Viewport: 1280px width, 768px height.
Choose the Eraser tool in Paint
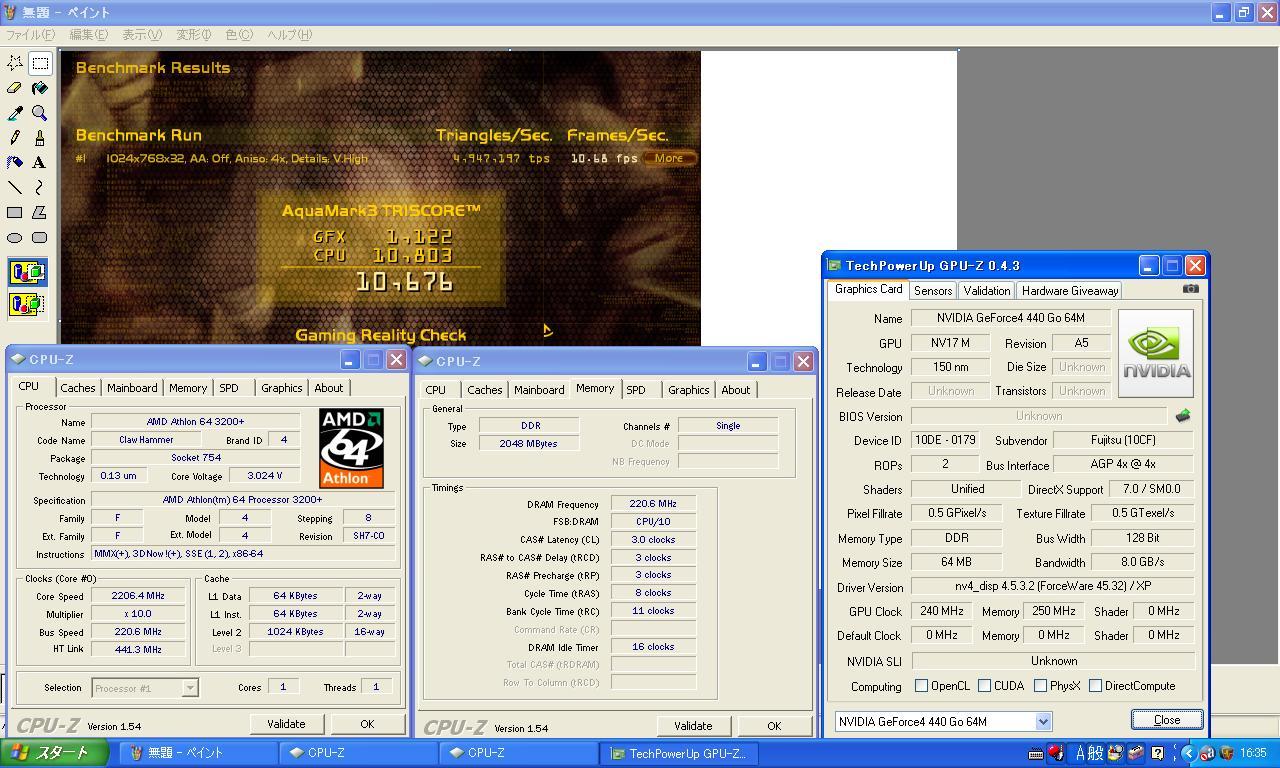coord(15,88)
